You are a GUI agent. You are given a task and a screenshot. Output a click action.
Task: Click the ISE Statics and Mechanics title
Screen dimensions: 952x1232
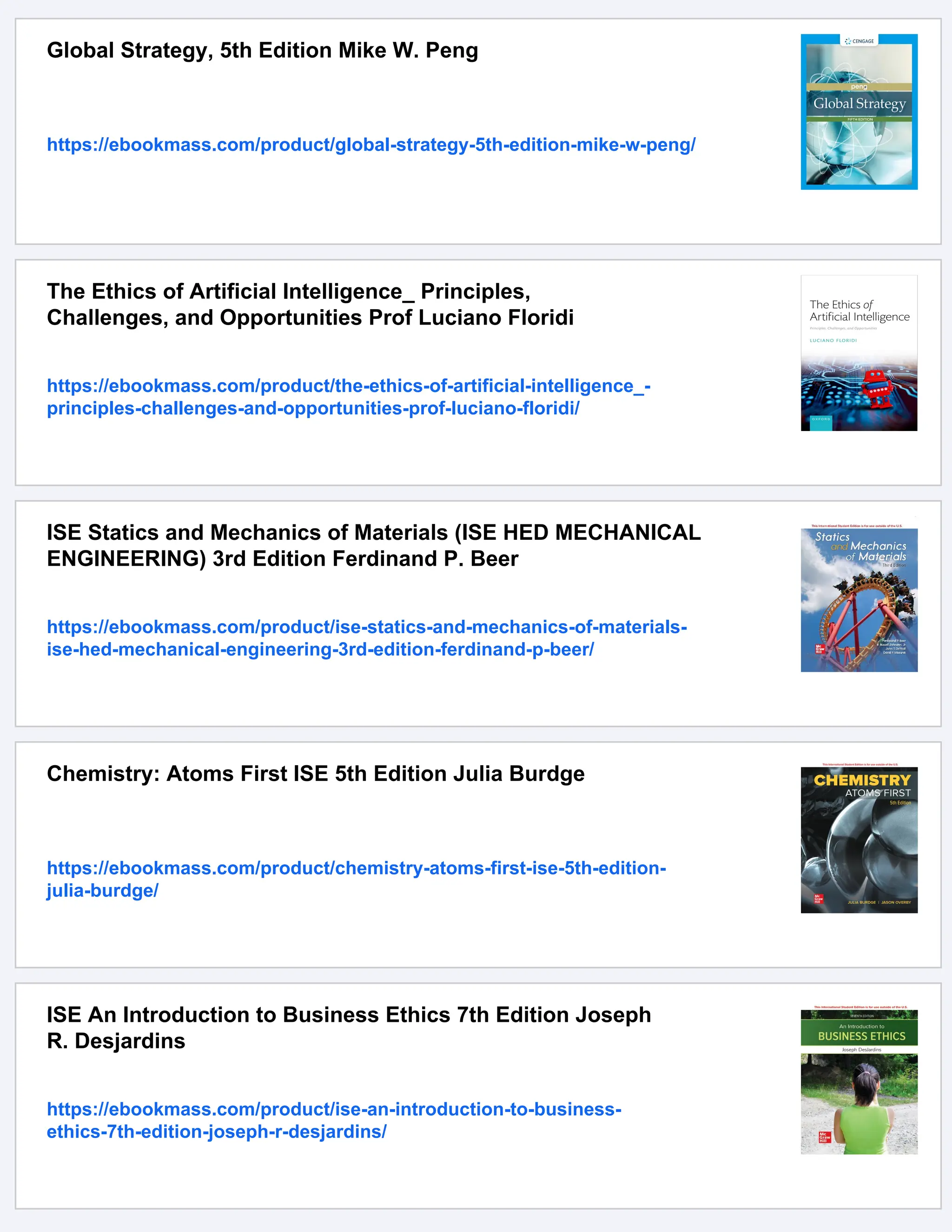click(x=373, y=545)
